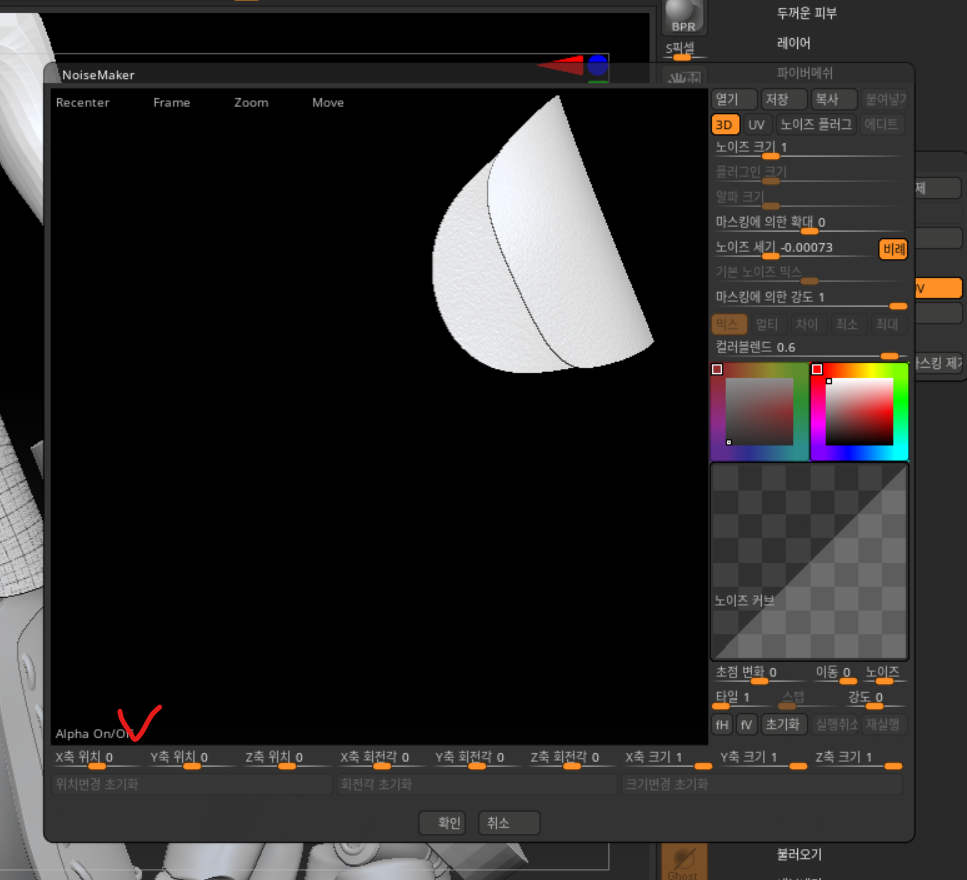This screenshot has width=967, height=880.
Task: Adjust the 마스킹에 의한 강도 slider
Action: point(809,299)
